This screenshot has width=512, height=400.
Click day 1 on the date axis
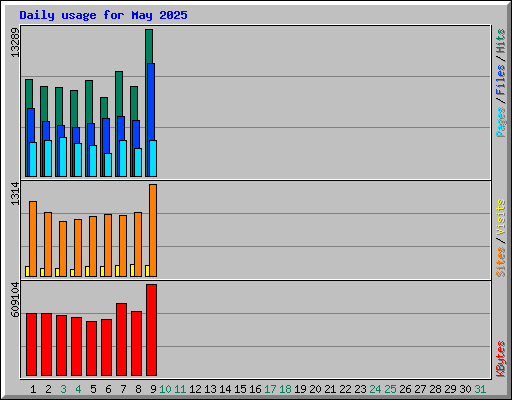pyautogui.click(x=33, y=389)
